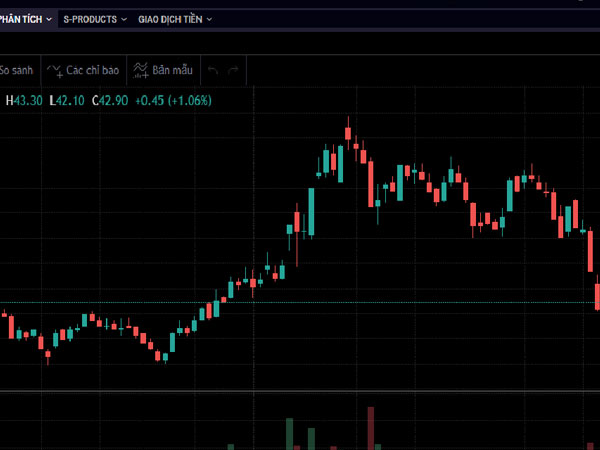This screenshot has width=600, height=450.
Task: Expand the PHÂN TÍCH chevron arrow
Action: click(49, 19)
